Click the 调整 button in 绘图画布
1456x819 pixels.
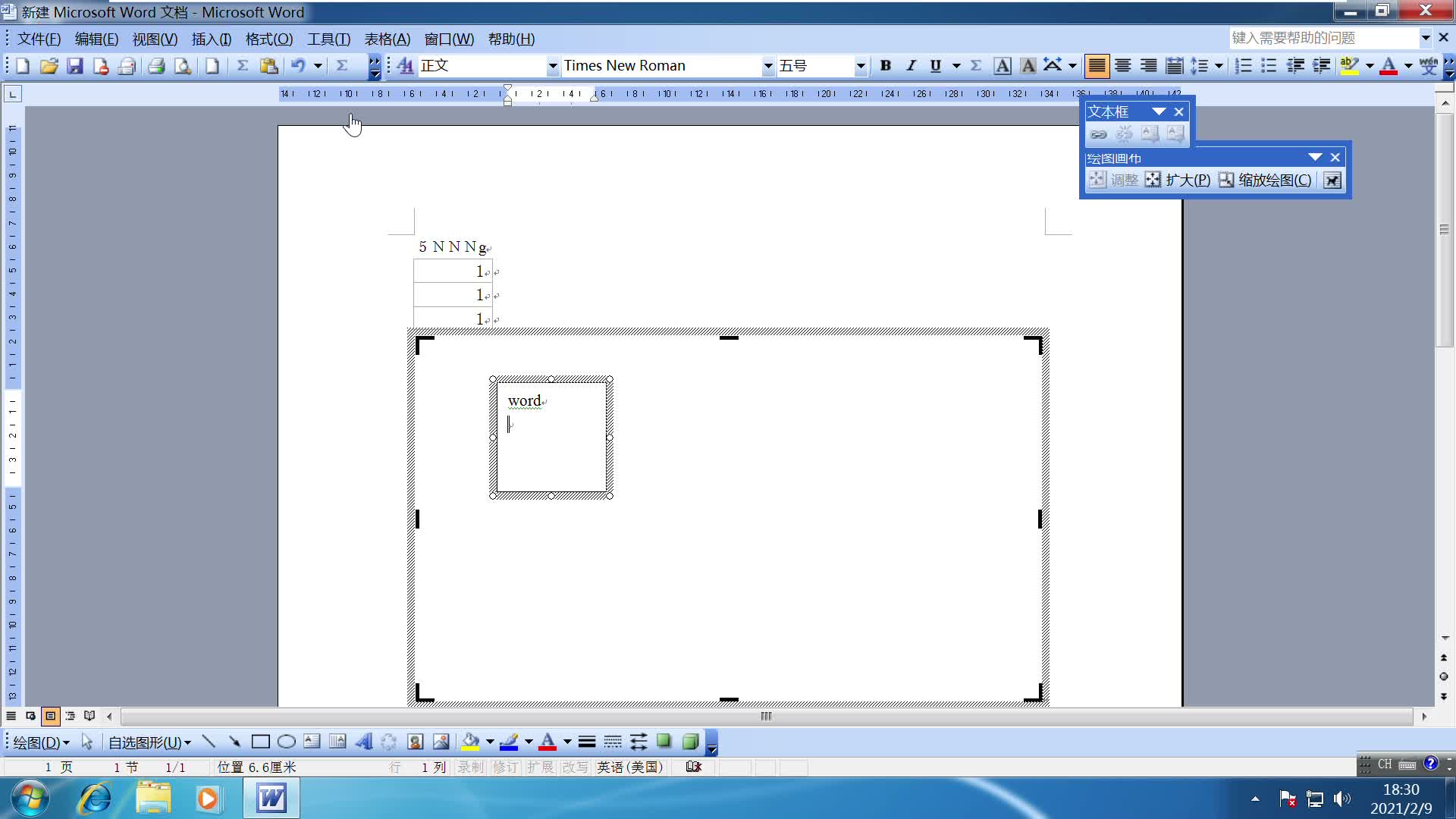coord(1114,180)
